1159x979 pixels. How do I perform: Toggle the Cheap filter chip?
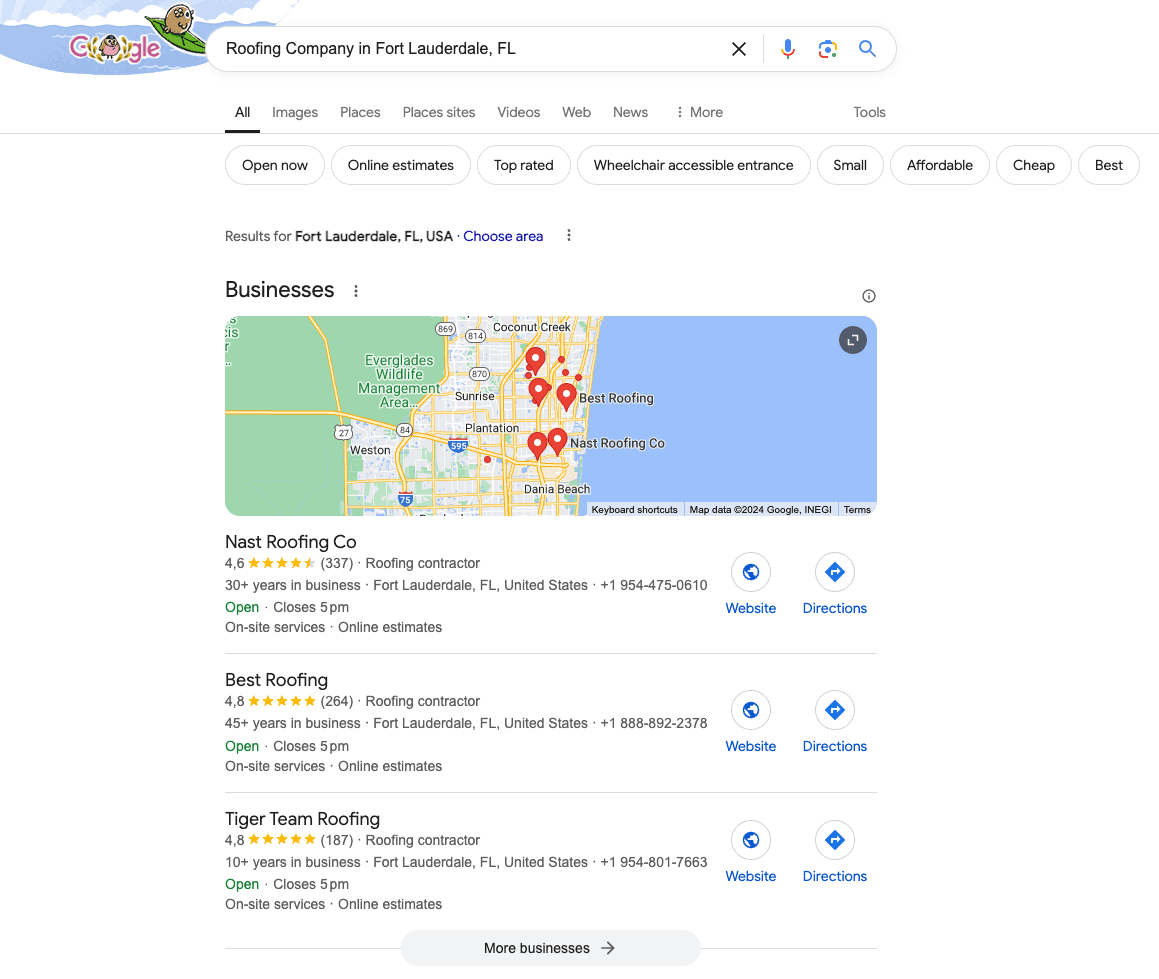pos(1033,165)
